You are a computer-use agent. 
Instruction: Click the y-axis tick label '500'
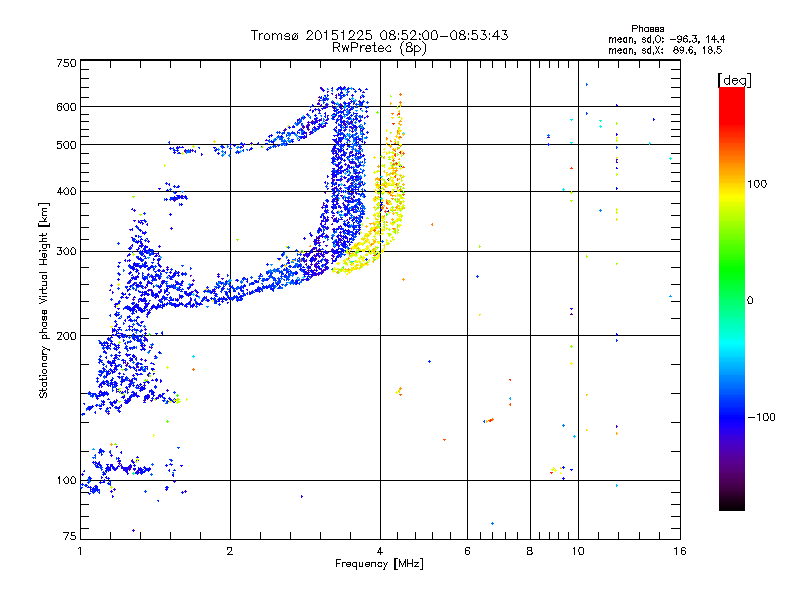pos(66,145)
